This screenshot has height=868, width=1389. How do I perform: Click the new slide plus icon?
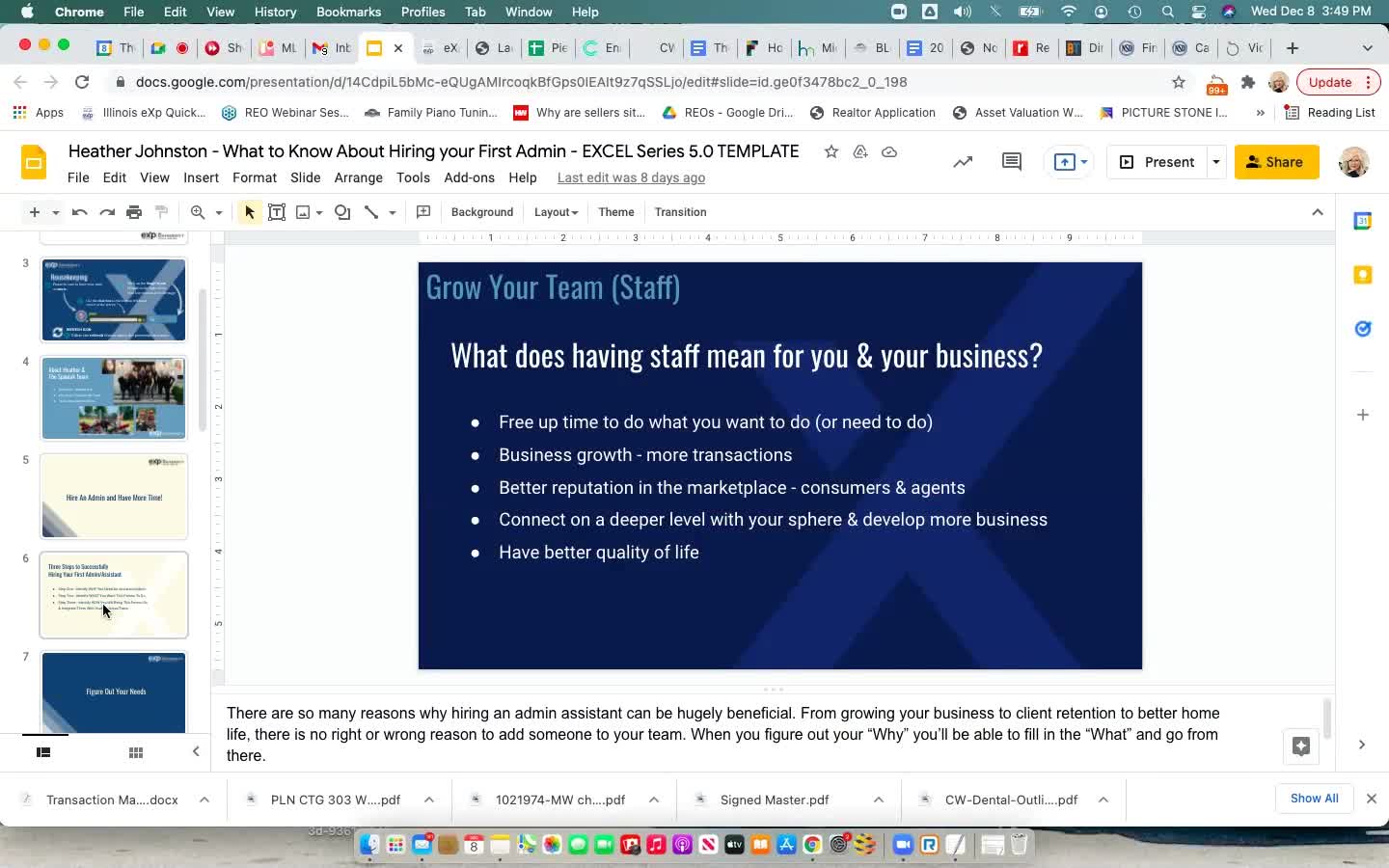(x=35, y=212)
